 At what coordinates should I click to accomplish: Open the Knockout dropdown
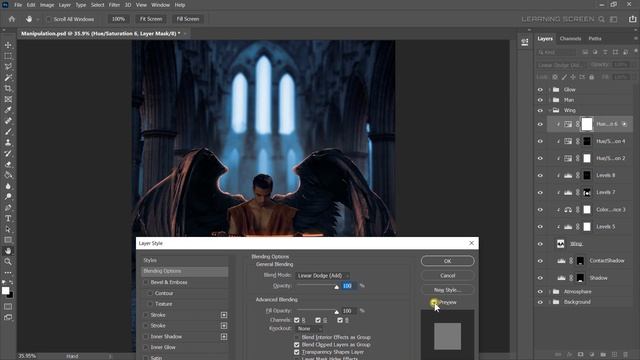click(309, 329)
